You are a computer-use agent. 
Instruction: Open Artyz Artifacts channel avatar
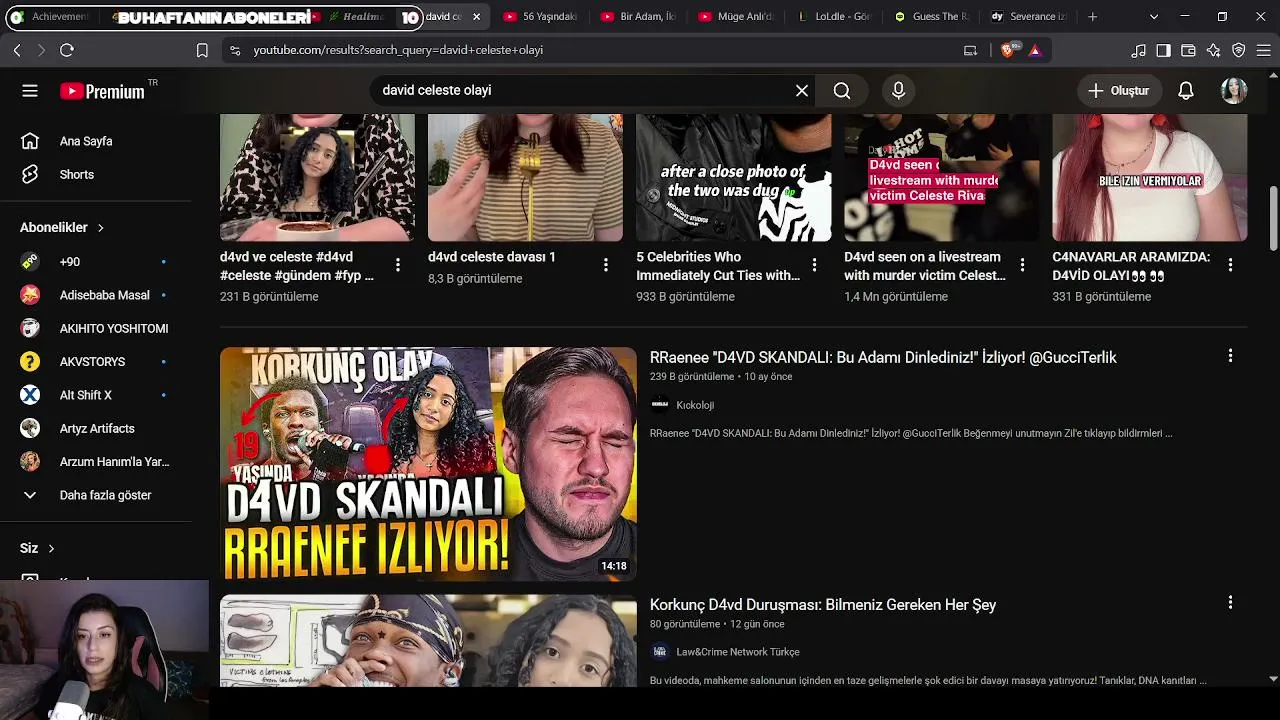tap(30, 428)
